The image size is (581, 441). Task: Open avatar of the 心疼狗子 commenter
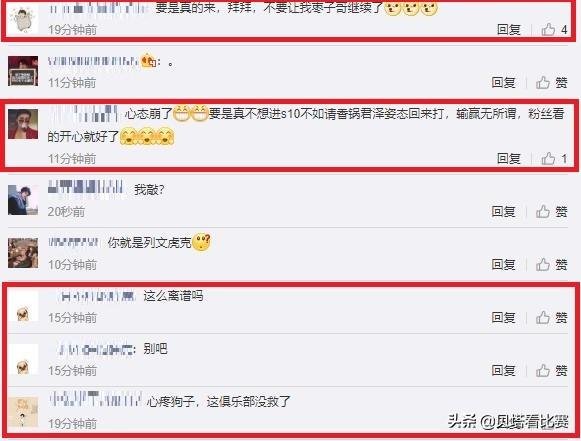[x=23, y=412]
